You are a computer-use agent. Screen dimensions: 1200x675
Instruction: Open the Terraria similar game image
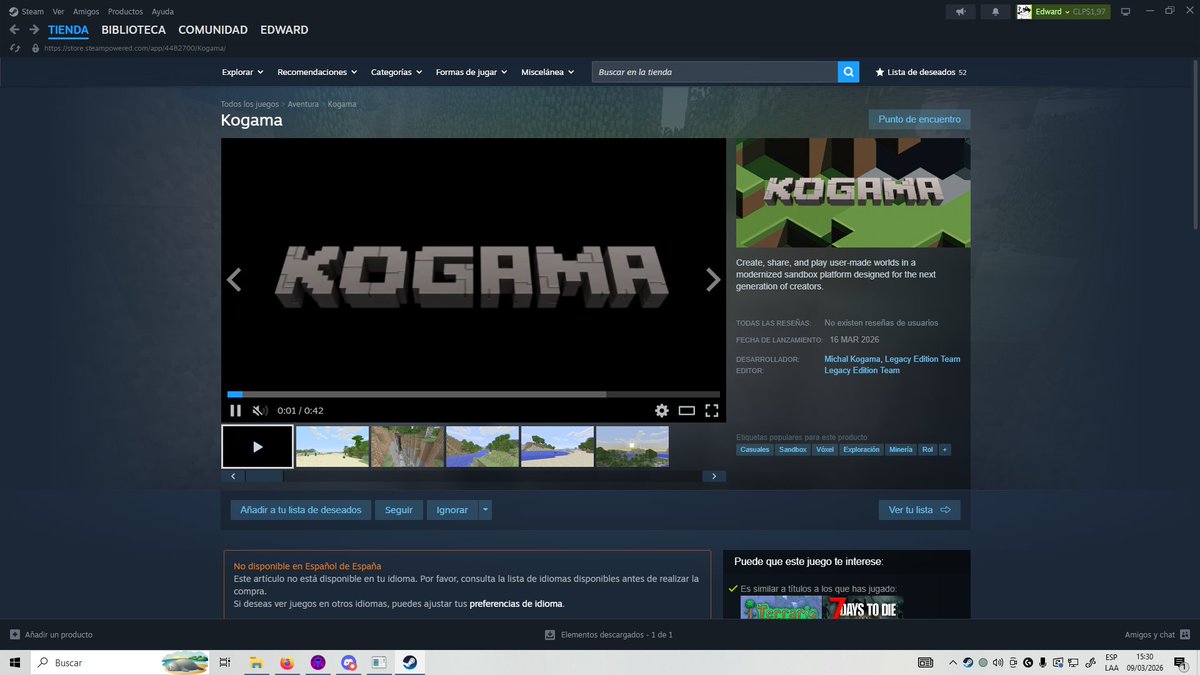pos(780,607)
